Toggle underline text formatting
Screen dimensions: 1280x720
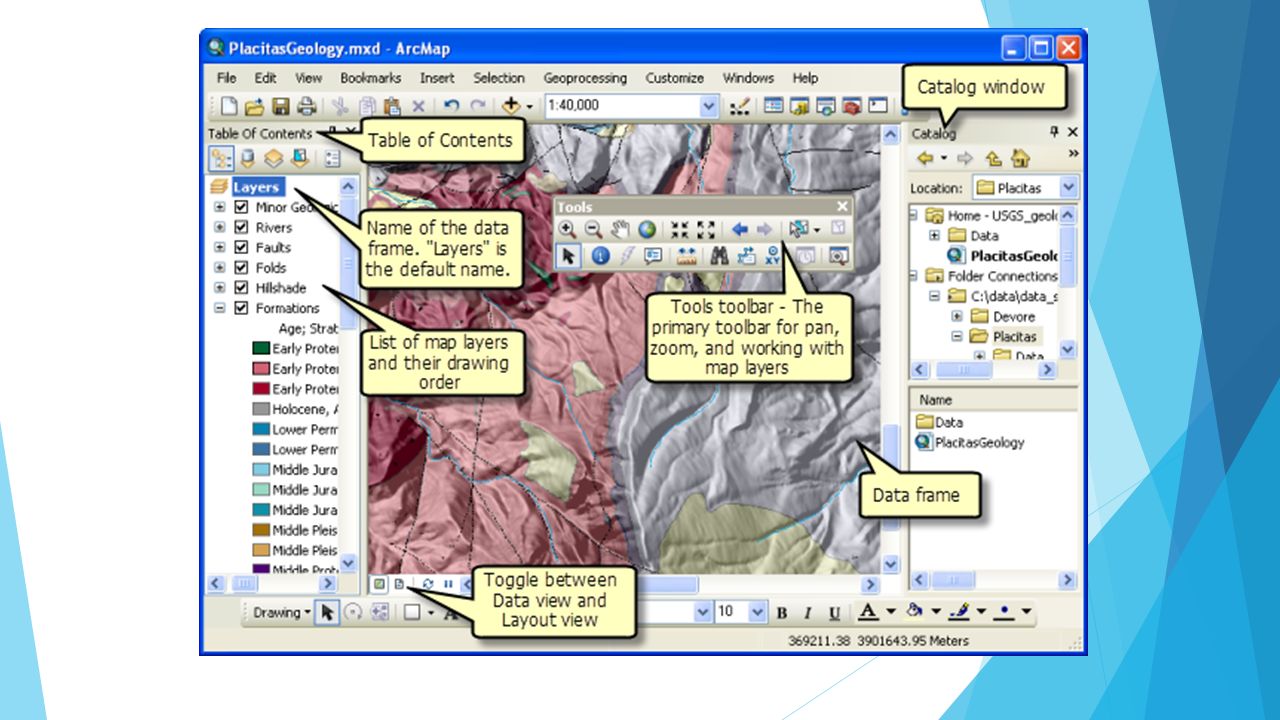pyautogui.click(x=834, y=613)
